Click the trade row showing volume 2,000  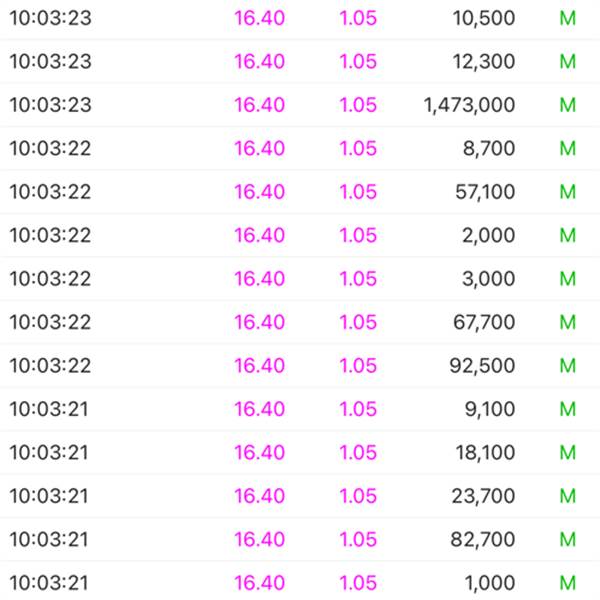click(x=300, y=235)
